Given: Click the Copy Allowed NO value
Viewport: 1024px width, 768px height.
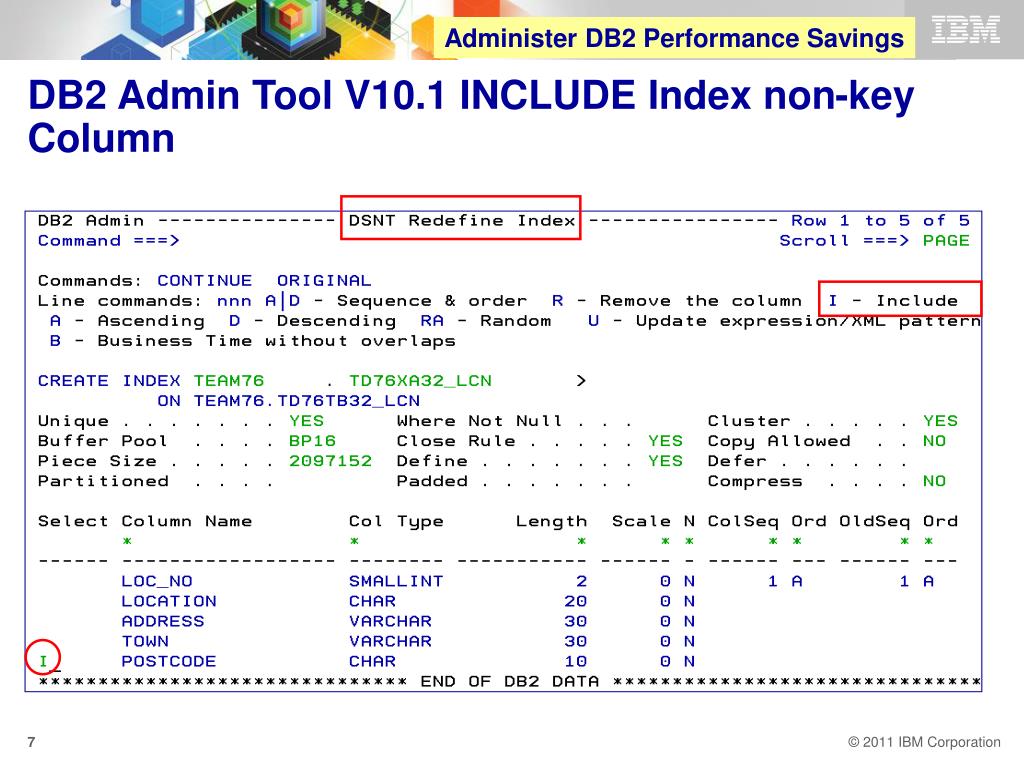Looking at the screenshot, I should (x=934, y=441).
